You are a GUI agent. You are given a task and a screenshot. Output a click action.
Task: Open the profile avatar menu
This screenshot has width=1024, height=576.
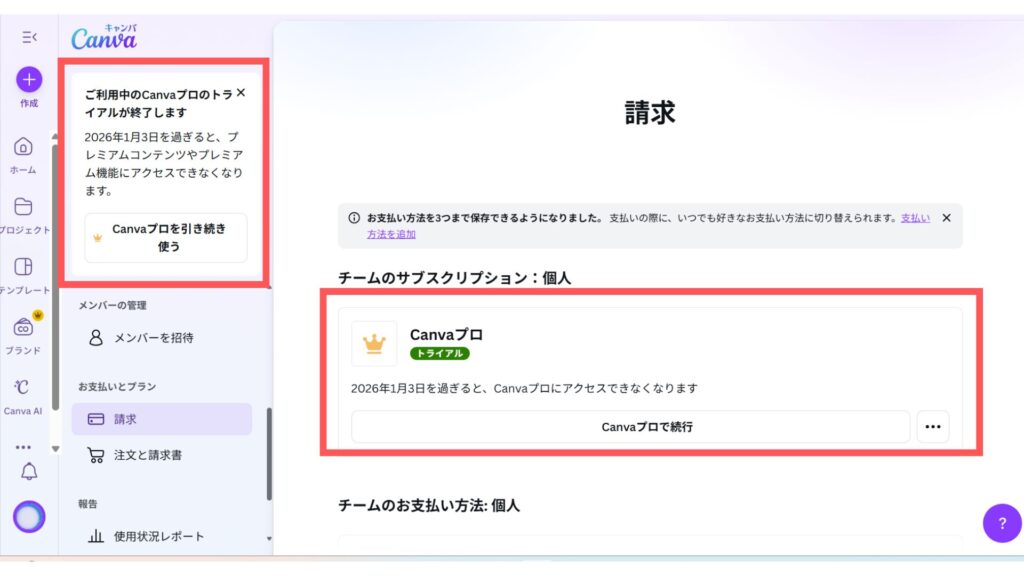click(29, 517)
